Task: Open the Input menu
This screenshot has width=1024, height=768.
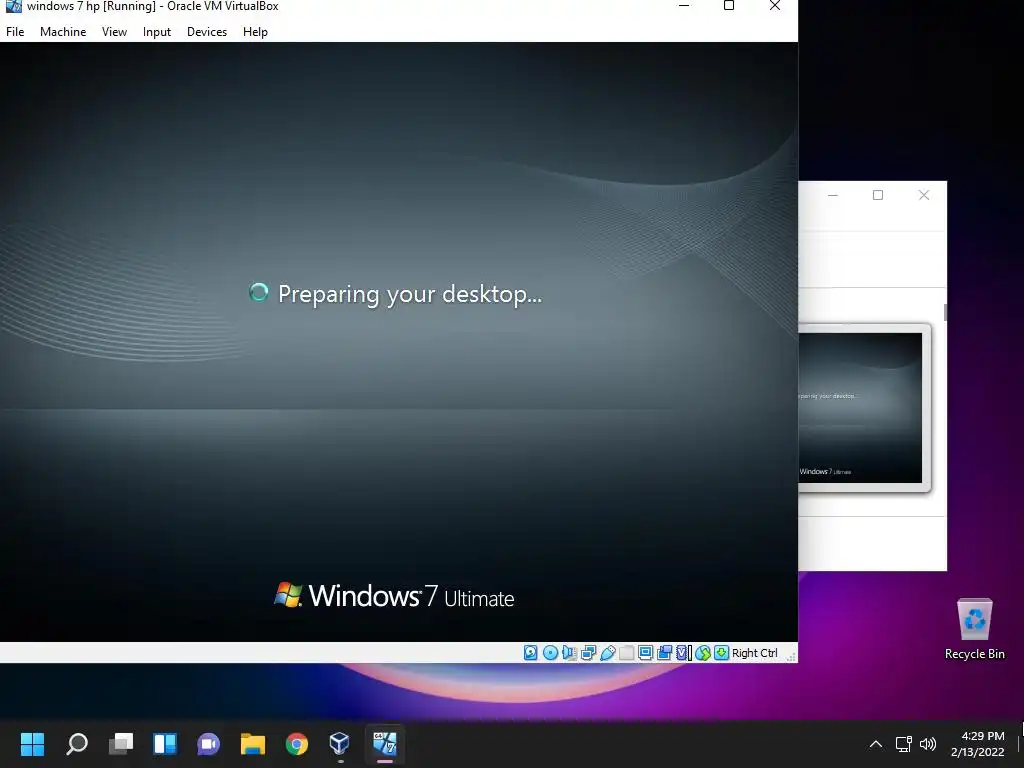Action: tap(157, 31)
